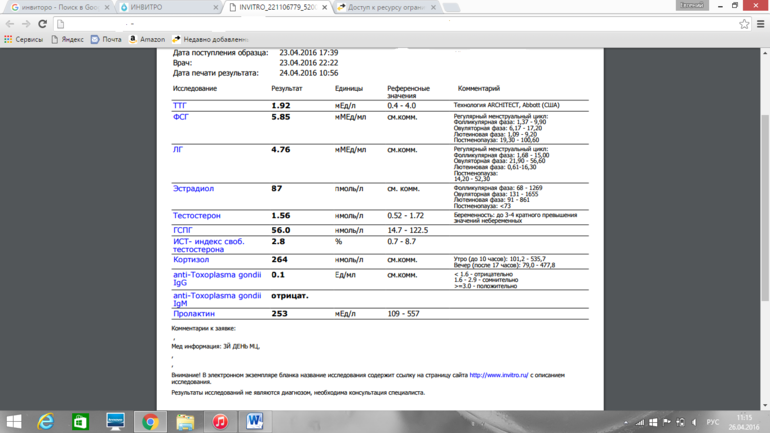Screen dimensions: 770x433
Task: Switch to the Доступ к ресурсу tab
Action: click(385, 7)
